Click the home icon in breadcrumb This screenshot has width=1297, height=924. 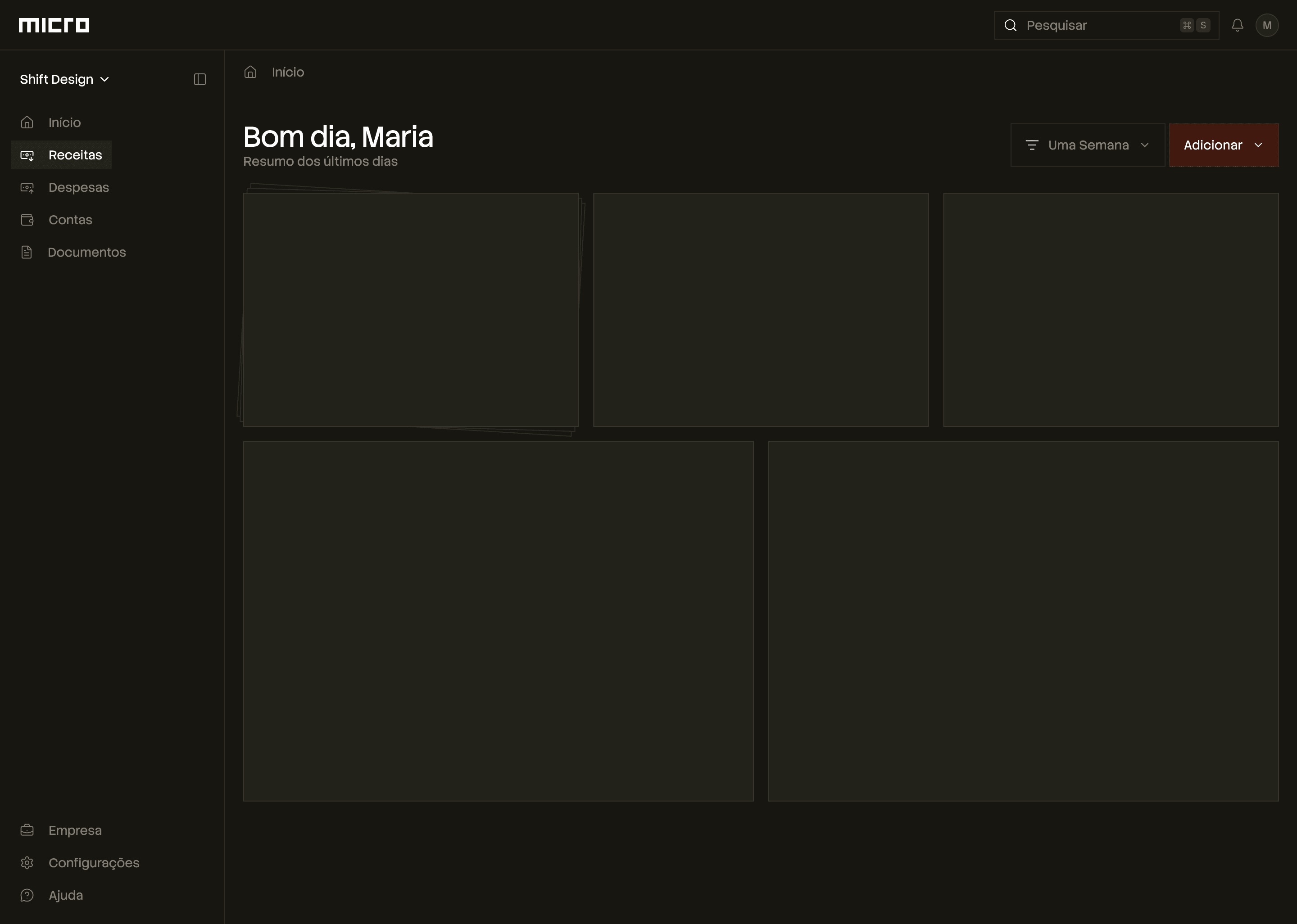coord(250,72)
